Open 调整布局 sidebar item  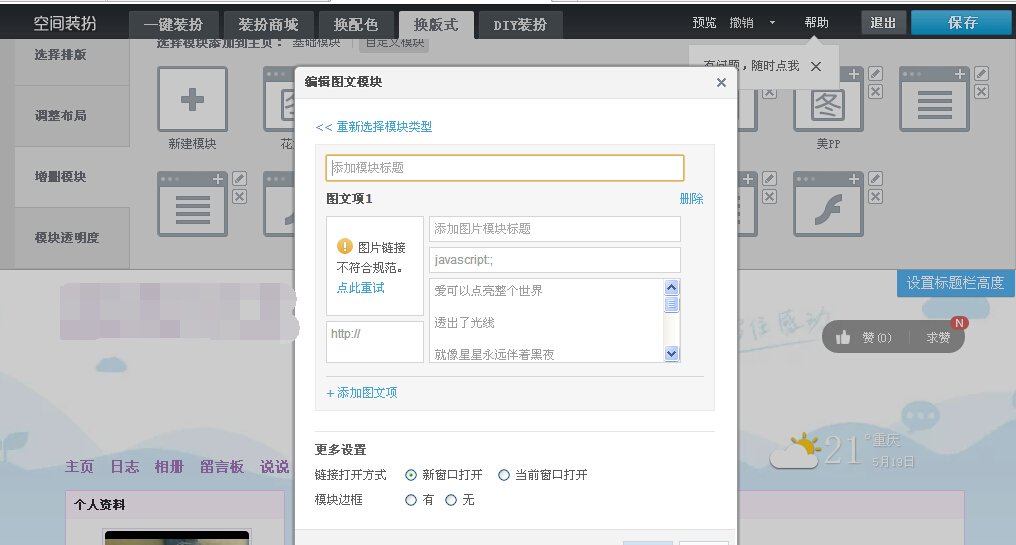pos(72,116)
